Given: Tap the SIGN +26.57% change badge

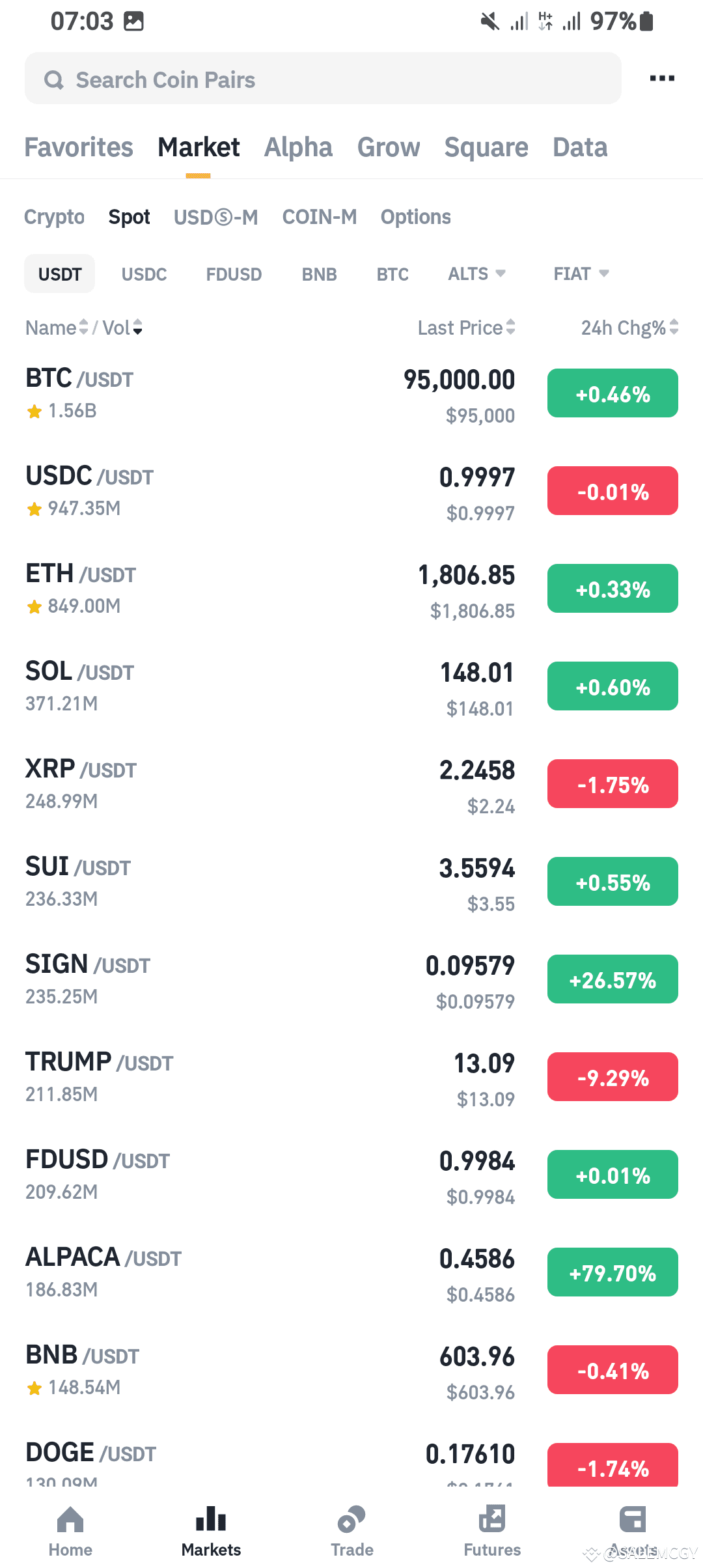Looking at the screenshot, I should point(613,979).
